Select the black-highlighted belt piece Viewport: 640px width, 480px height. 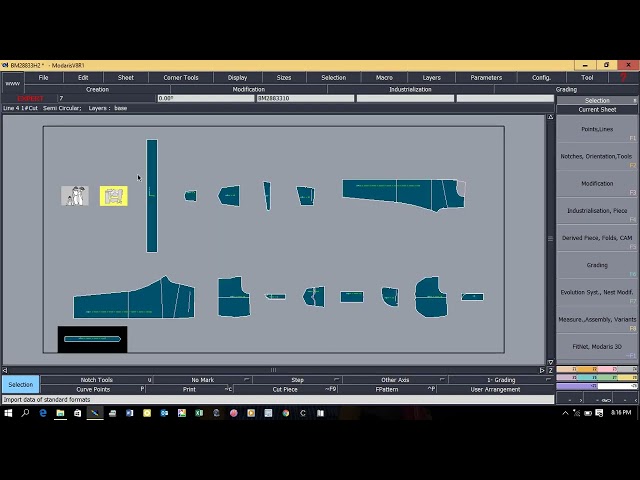pos(92,339)
